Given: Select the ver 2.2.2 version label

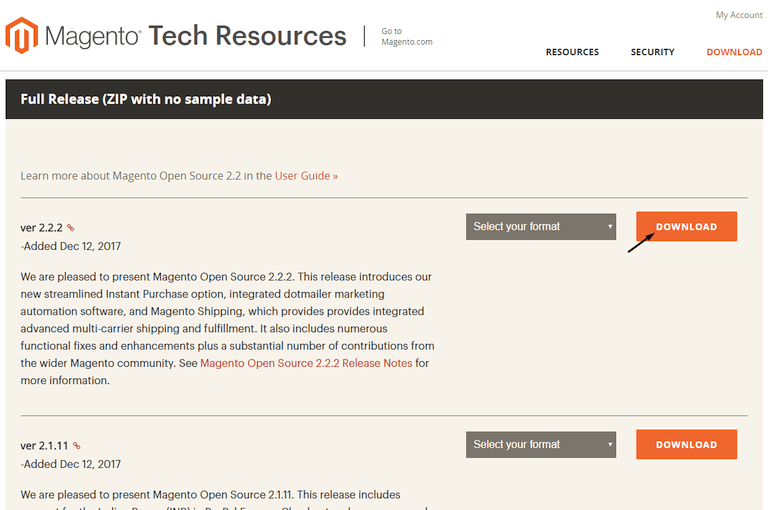Looking at the screenshot, I should [42, 228].
